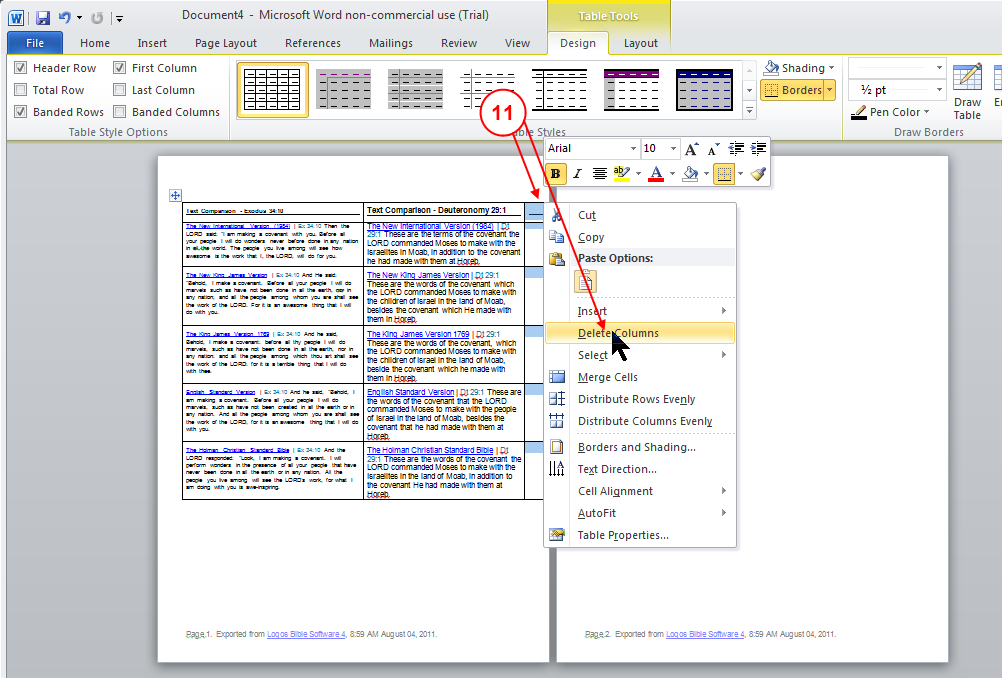Open the English Standard Version link in the Deuteronomy column
1002x678 pixels.
pos(410,392)
